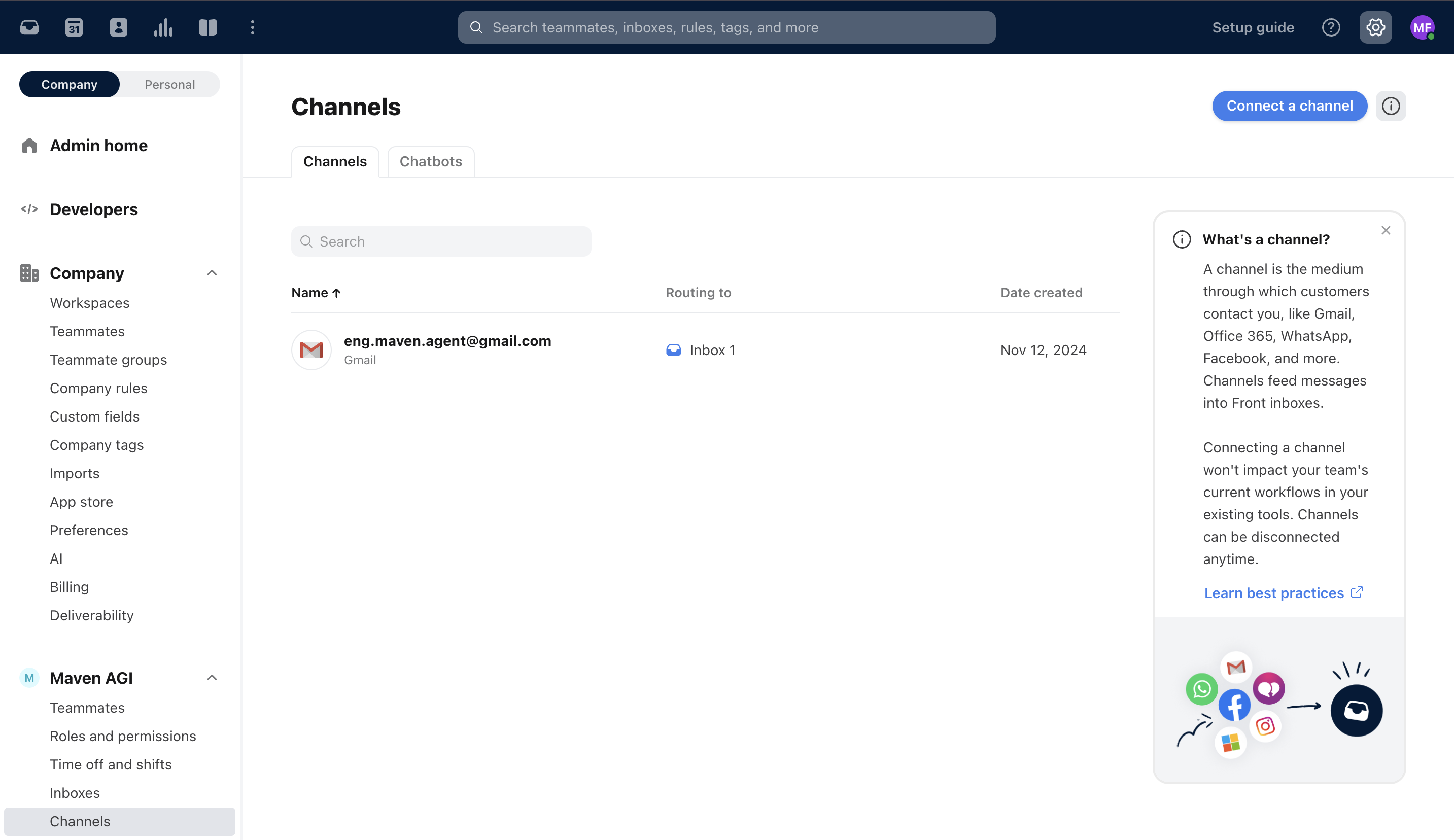The image size is (1454, 840).
Task: Open the settings gear icon
Action: (x=1375, y=27)
